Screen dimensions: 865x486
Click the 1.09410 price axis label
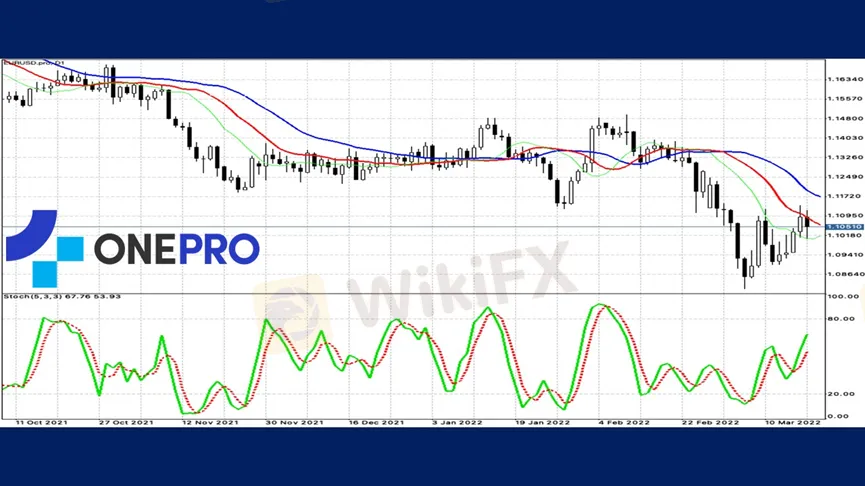coord(845,255)
